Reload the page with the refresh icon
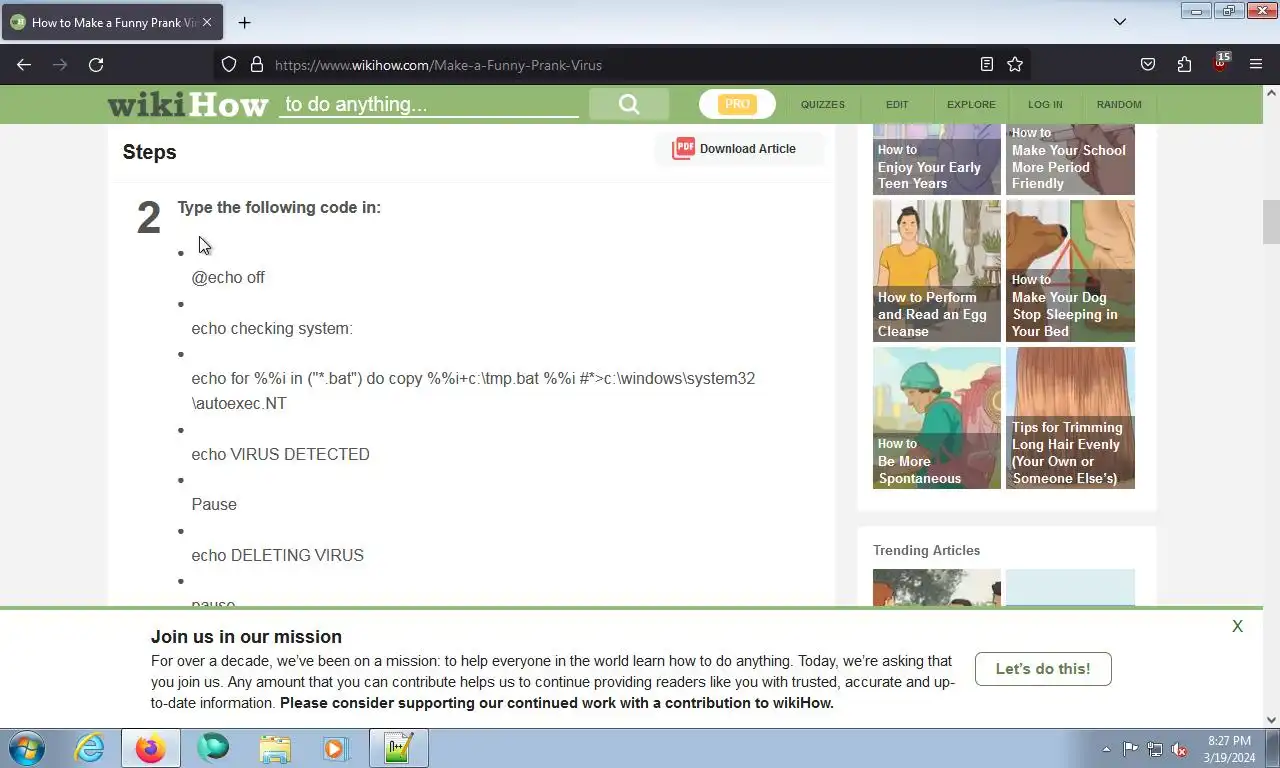This screenshot has height=768, width=1280. (96, 65)
